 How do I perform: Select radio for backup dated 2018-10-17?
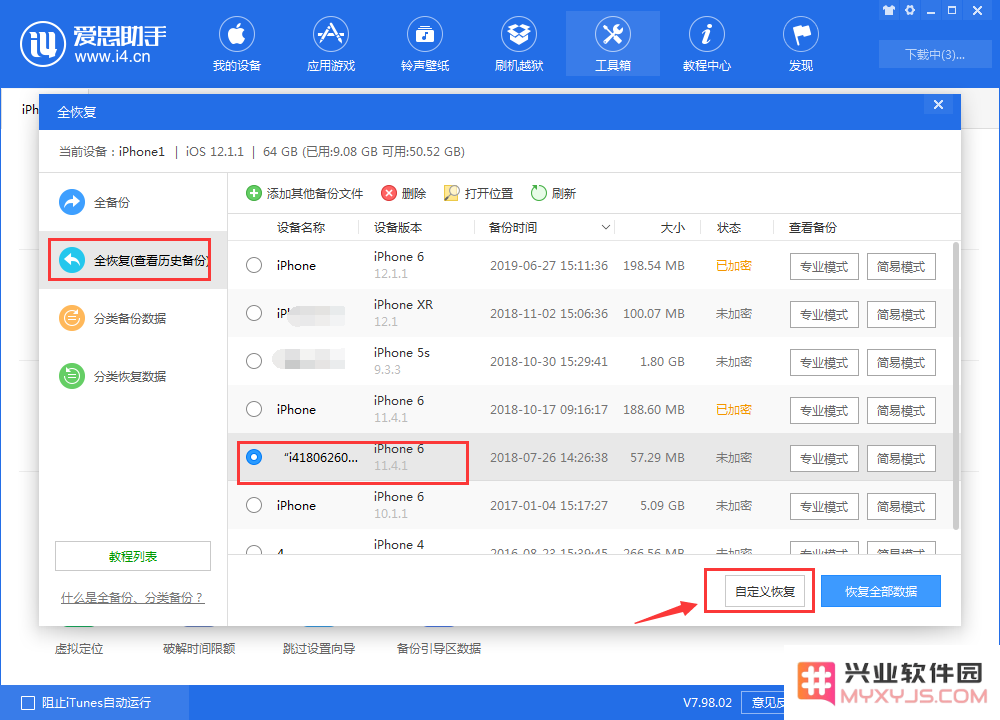[254, 409]
